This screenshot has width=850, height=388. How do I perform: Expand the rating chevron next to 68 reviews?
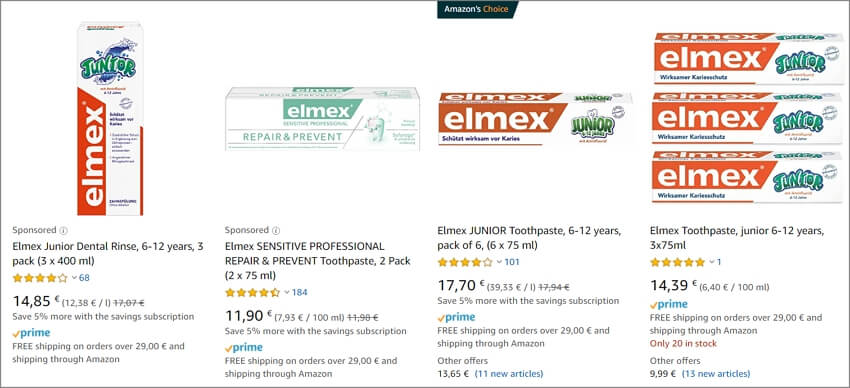click(x=74, y=278)
